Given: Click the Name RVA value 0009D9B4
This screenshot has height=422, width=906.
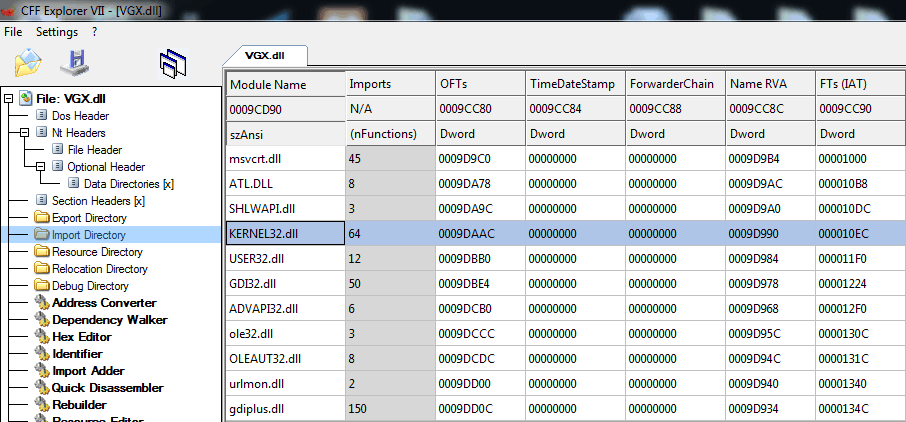Looking at the screenshot, I should (770, 158).
